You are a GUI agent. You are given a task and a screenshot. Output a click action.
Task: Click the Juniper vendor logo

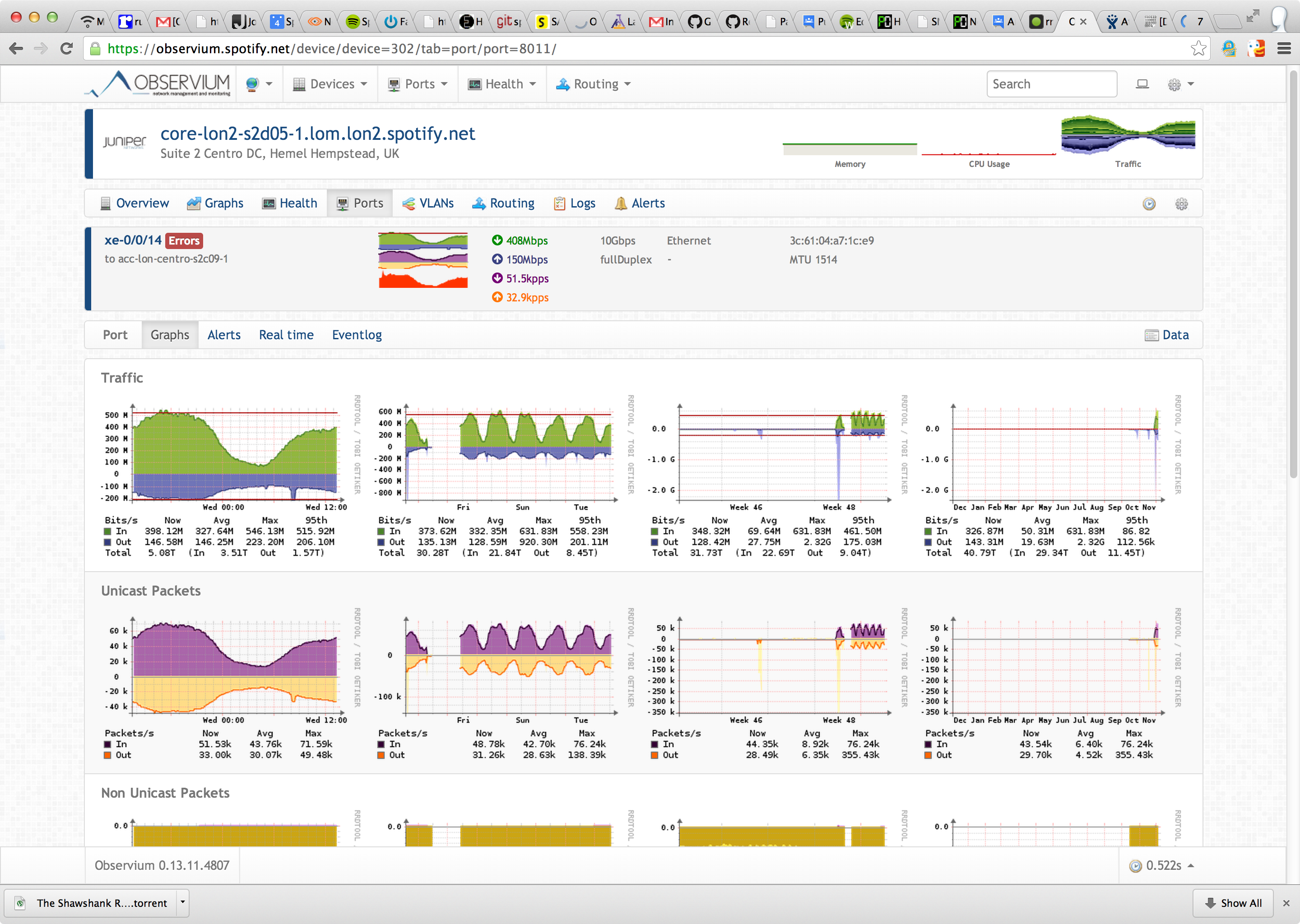125,142
